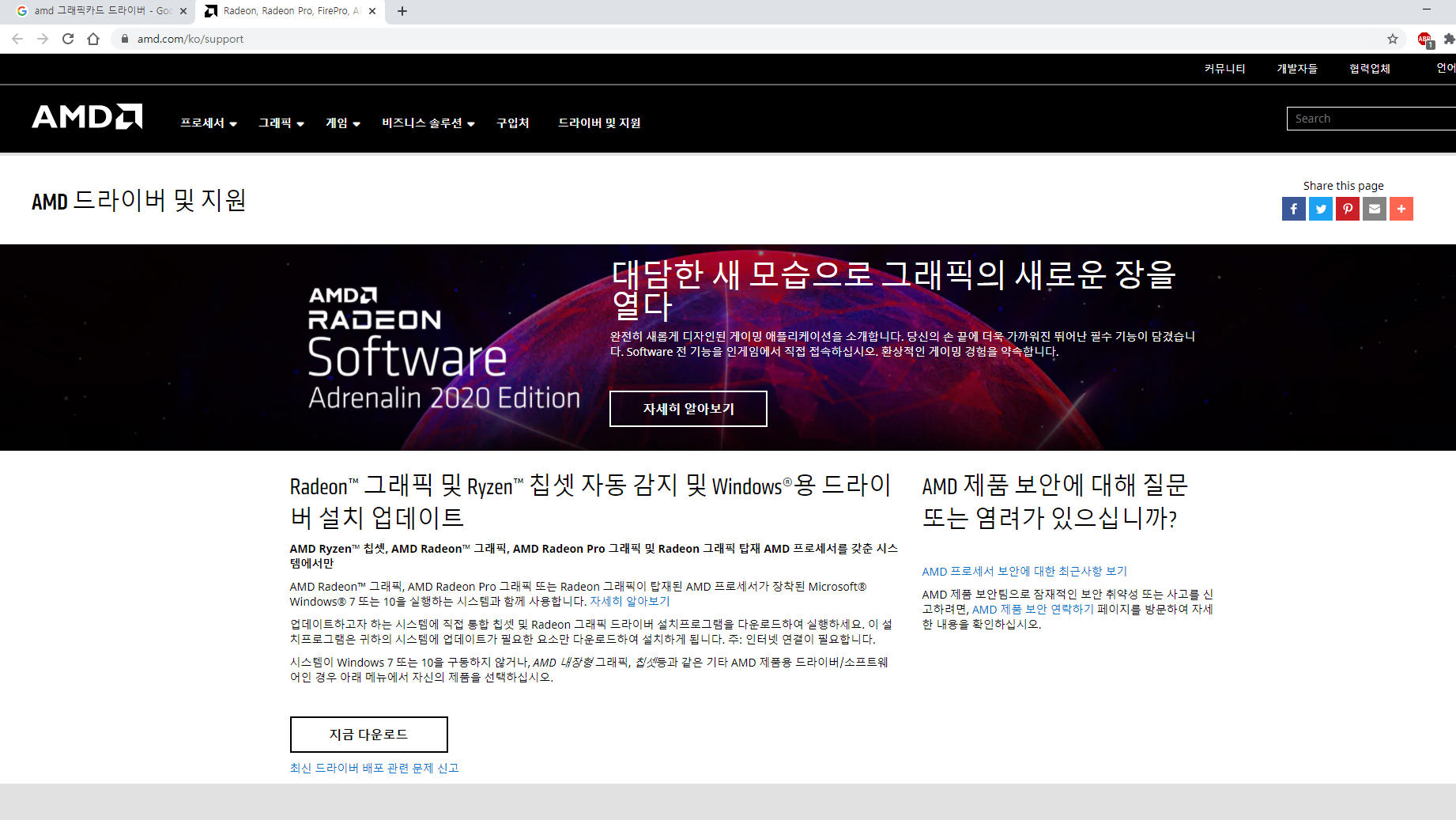Viewport: 1456px width, 820px height.
Task: Open AMD 프로세서 보안에 대한 최근사항 보기 link
Action: (1024, 571)
